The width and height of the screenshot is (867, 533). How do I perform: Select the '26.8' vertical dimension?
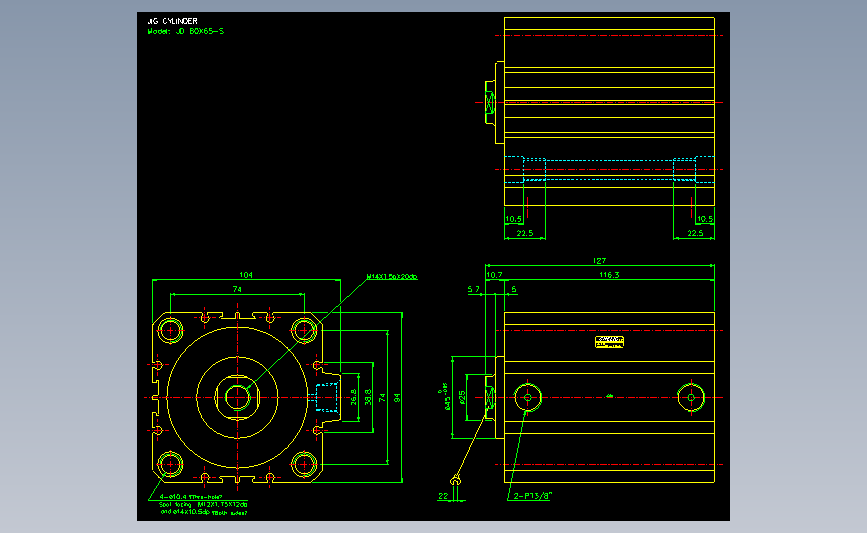[353, 397]
